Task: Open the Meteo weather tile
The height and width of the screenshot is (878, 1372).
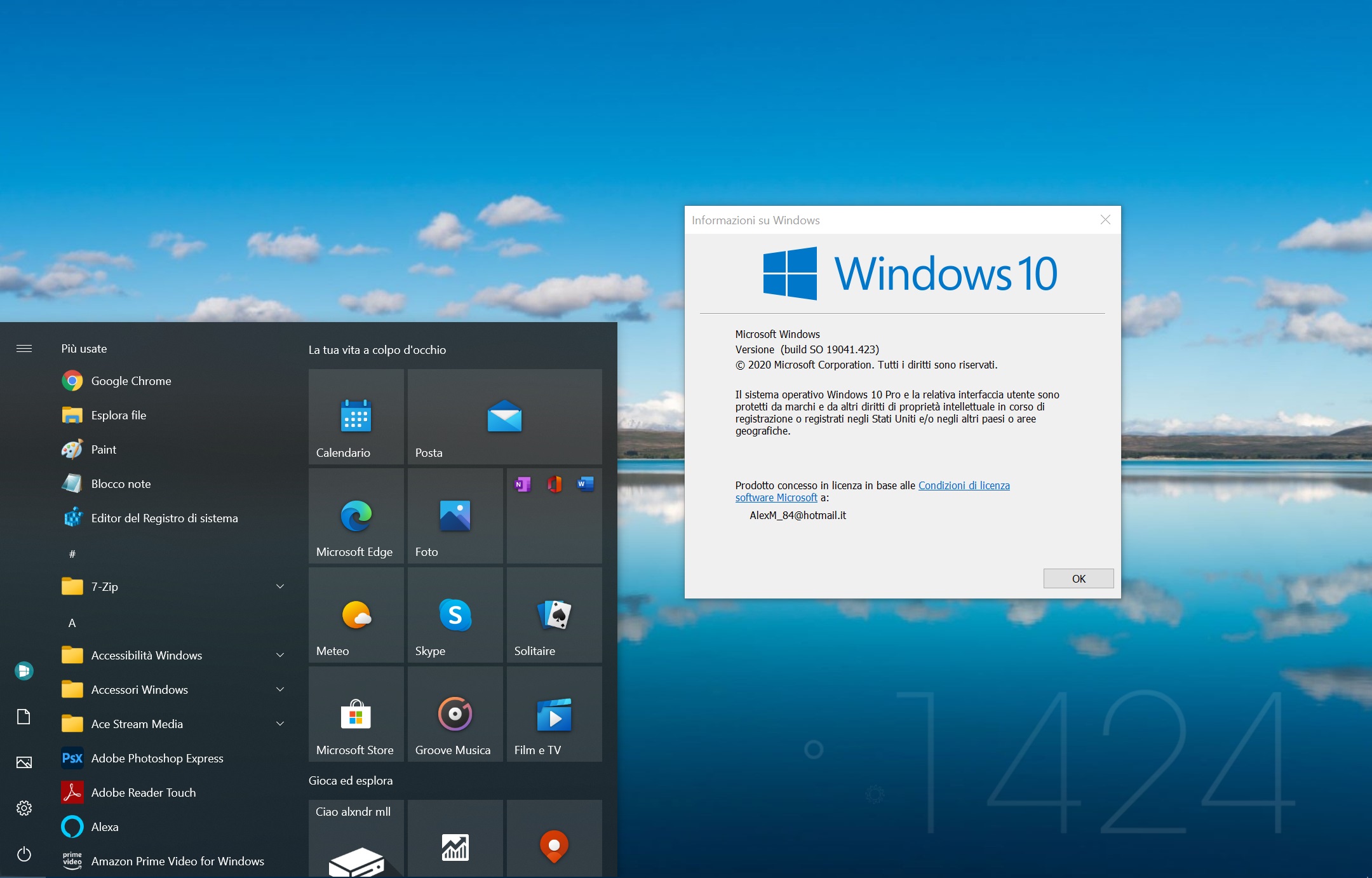Action: click(x=356, y=615)
